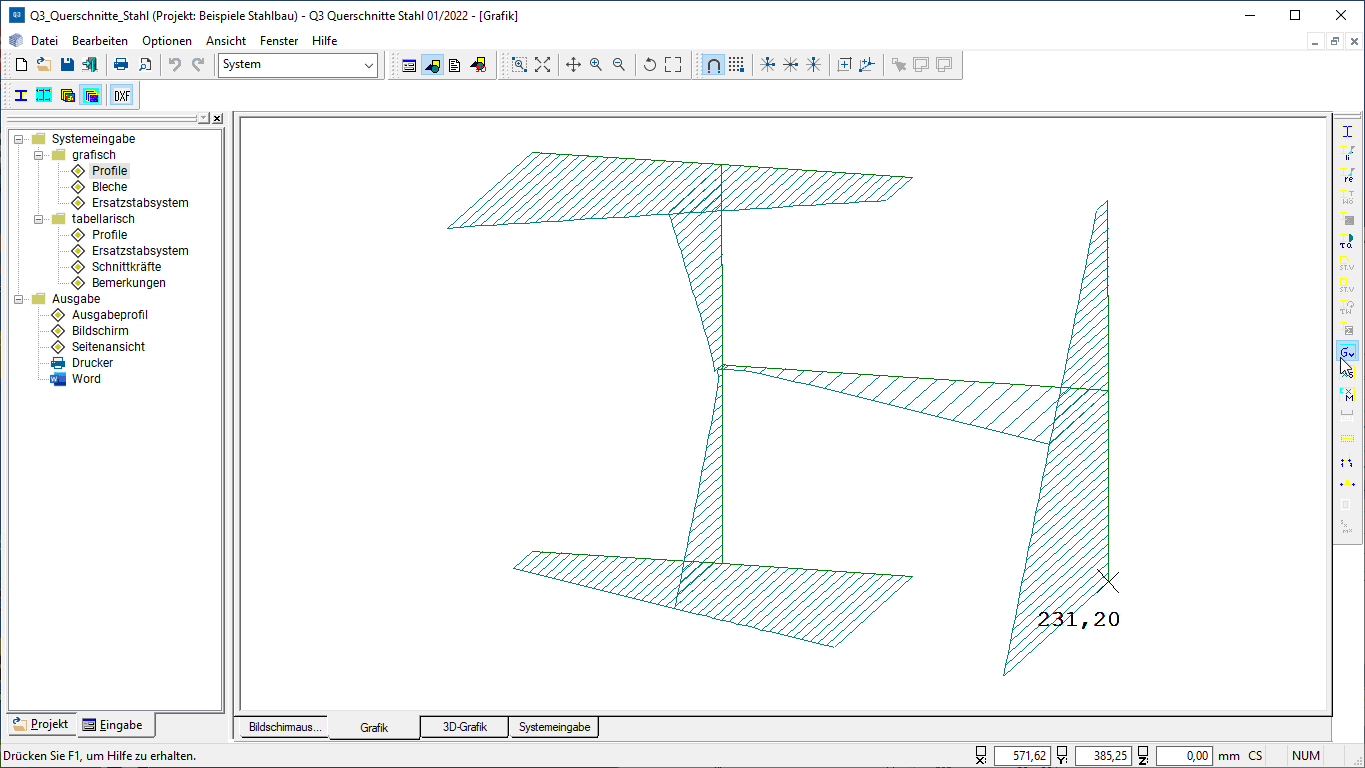Open the tree panel's small dropdown arrow

pos(204,118)
